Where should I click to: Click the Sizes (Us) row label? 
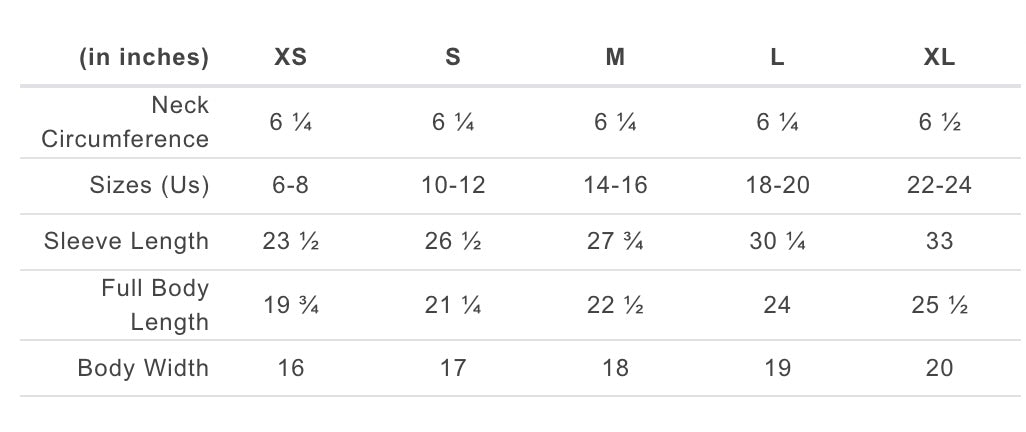click(x=149, y=185)
